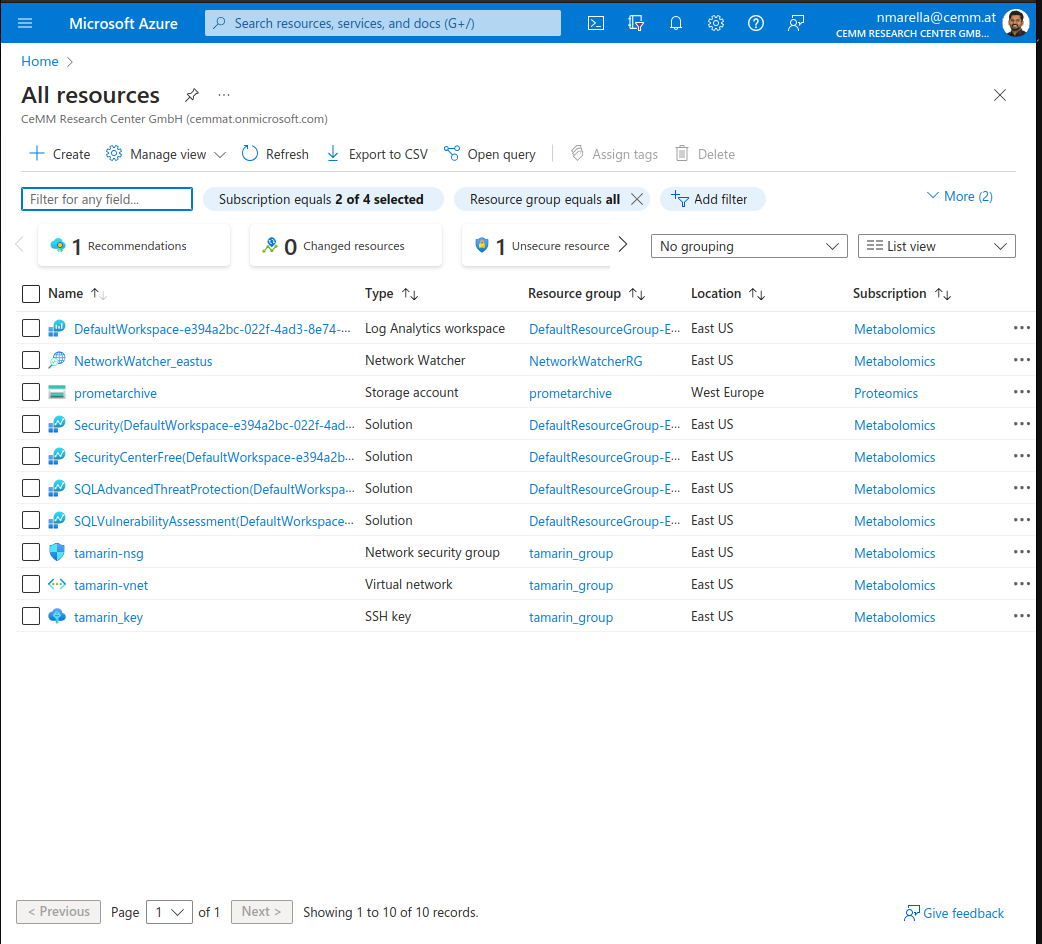Open the page number dropdown

(x=169, y=912)
